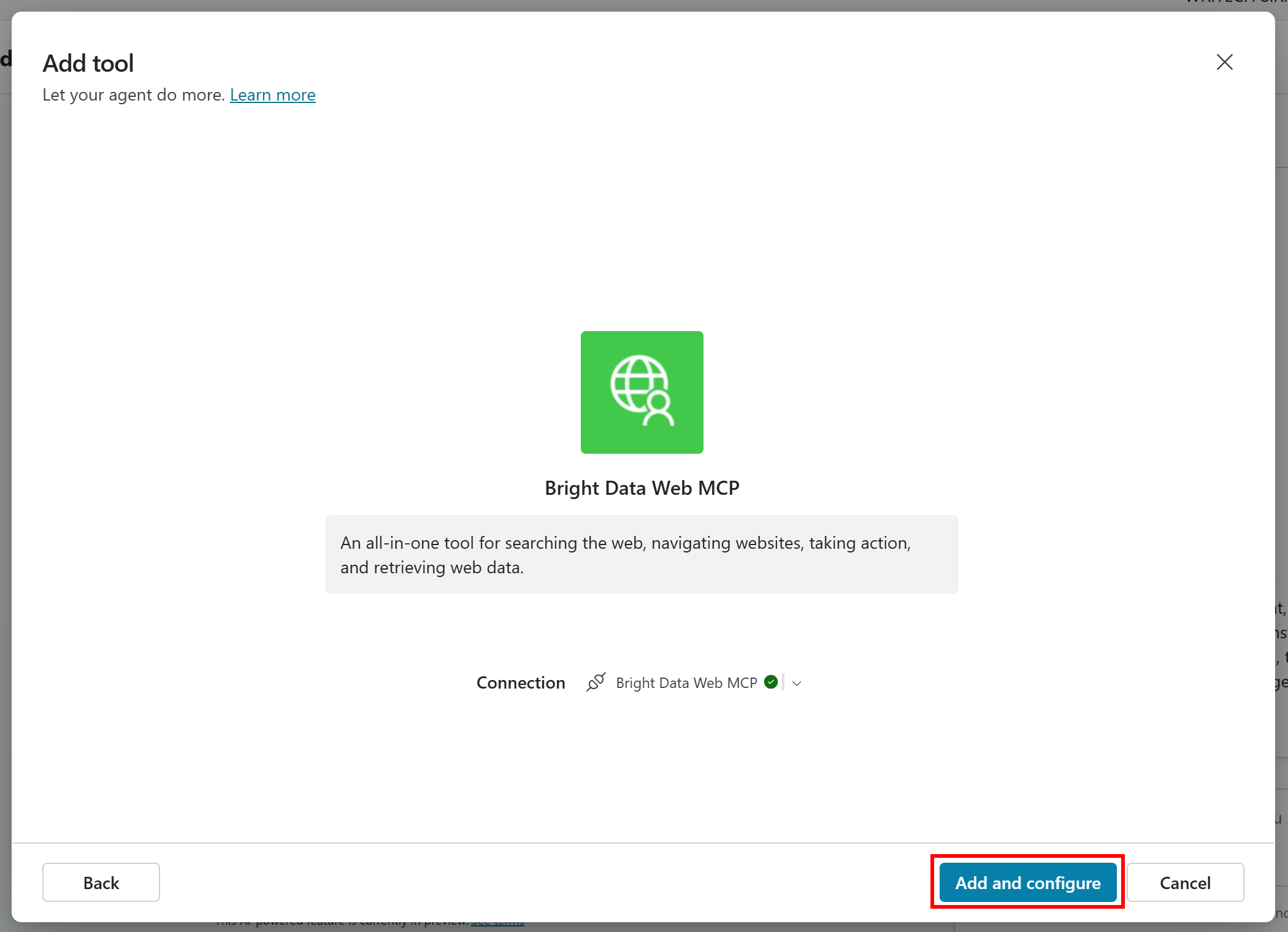
Task: Open the See terms link at bottom
Action: 497,920
